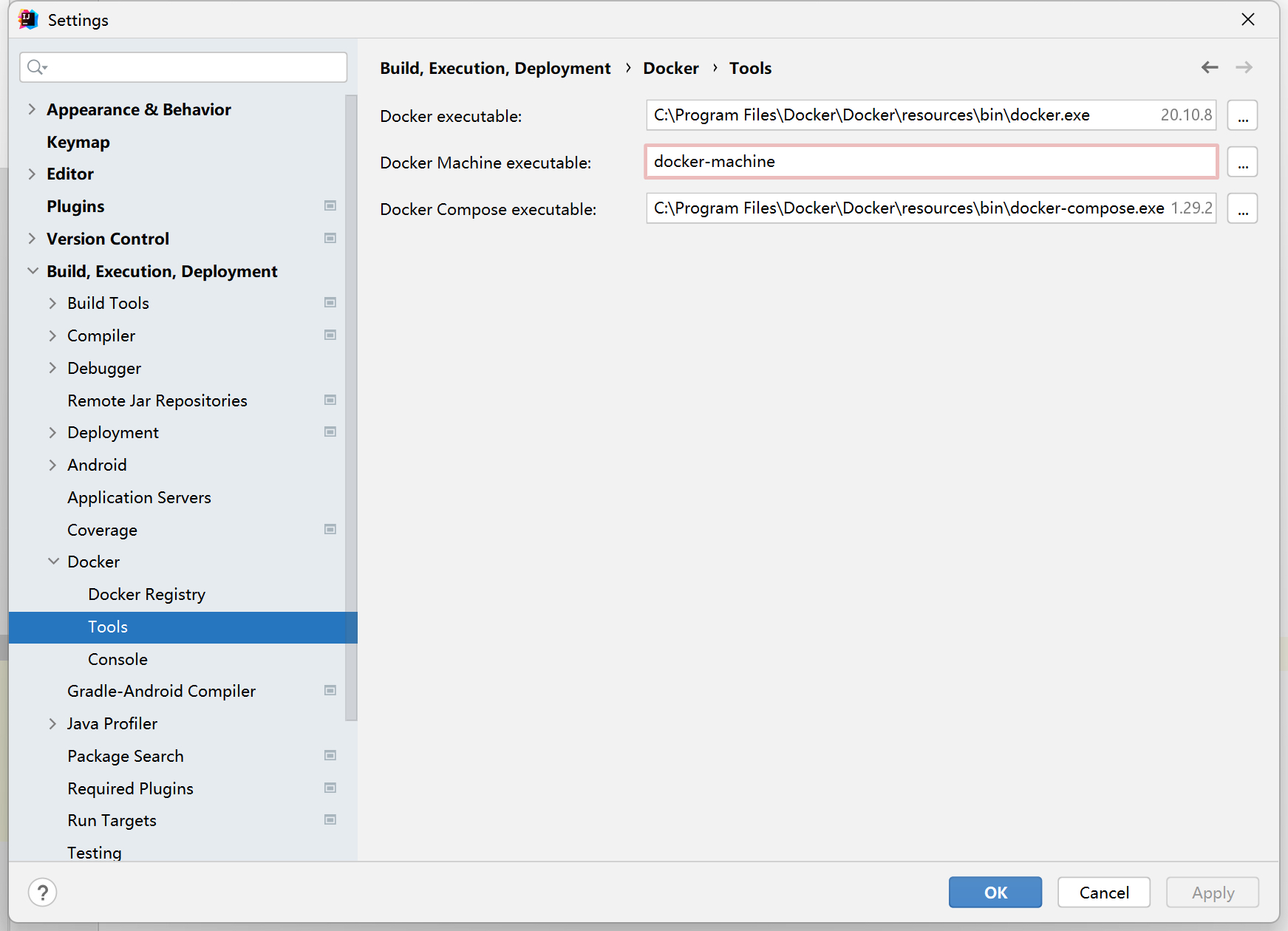Go forward with the right arrow icon
This screenshot has height=931, width=1288.
(1244, 67)
